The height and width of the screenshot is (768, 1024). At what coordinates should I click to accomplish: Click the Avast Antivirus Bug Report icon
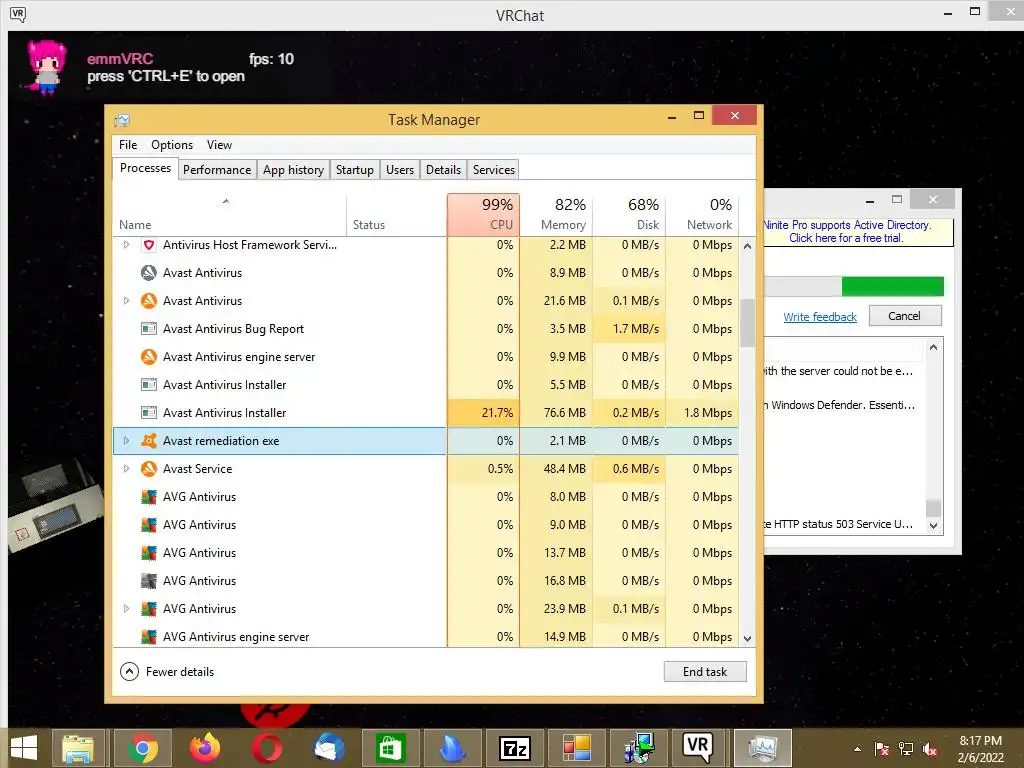(149, 329)
